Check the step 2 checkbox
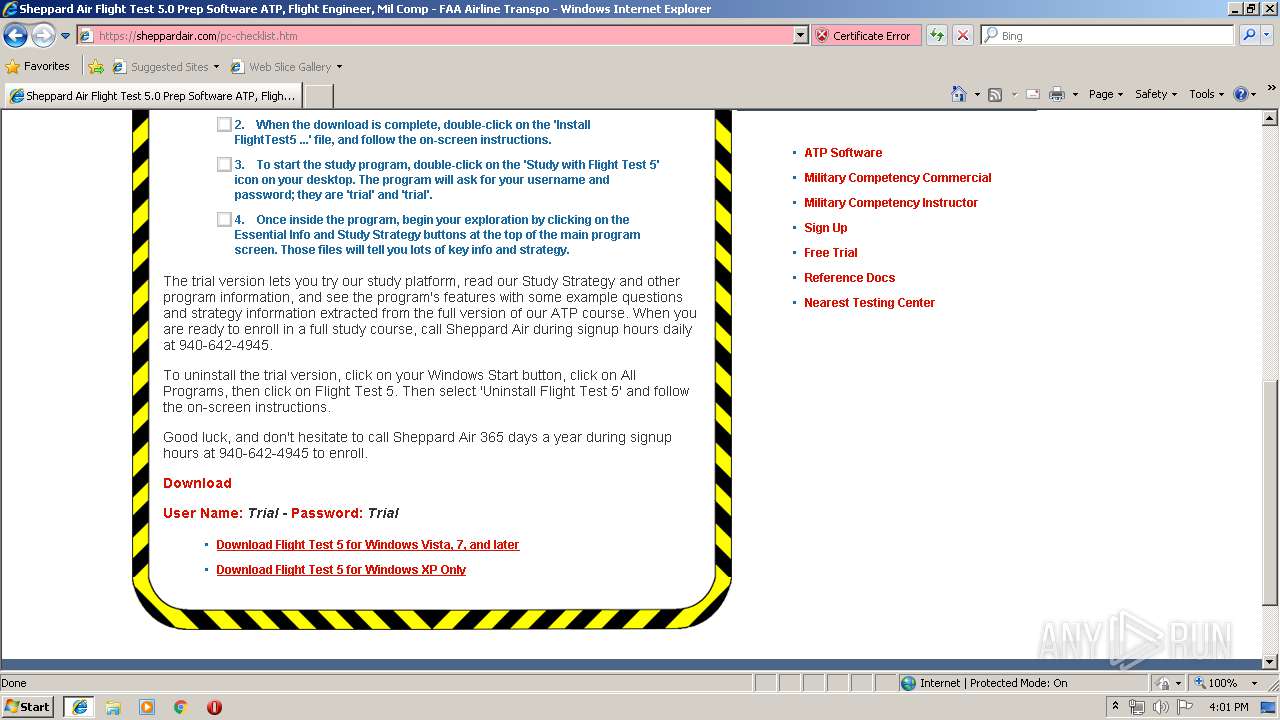This screenshot has width=1280, height=720. (x=224, y=125)
